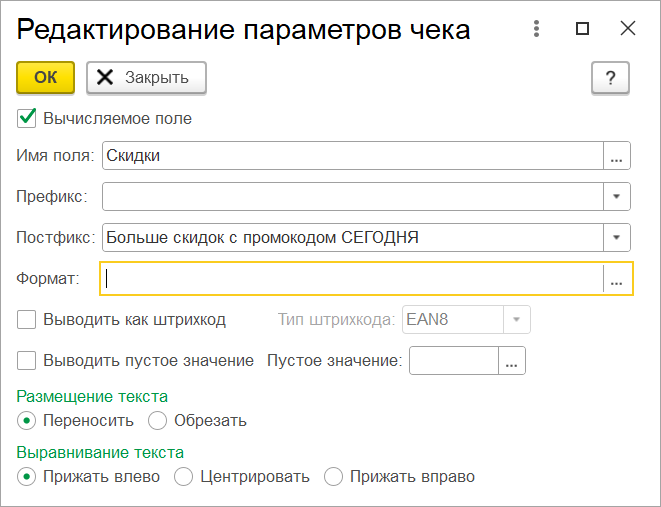
Task: Expand the Постфикс dropdown list
Action: (617, 237)
